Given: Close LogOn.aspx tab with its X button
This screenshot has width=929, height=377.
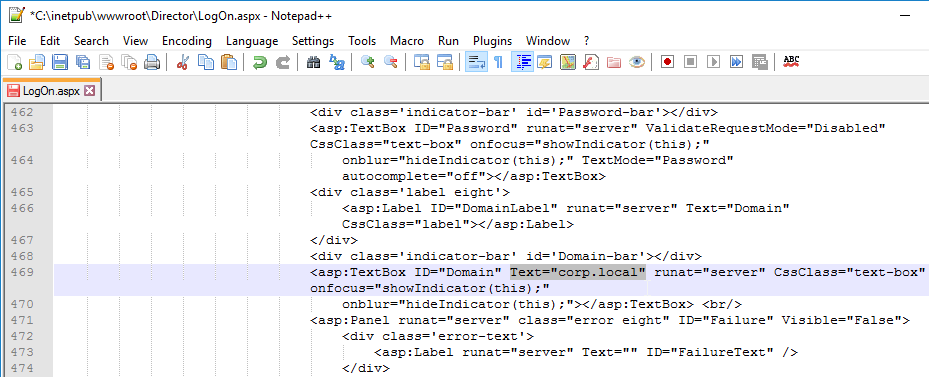Looking at the screenshot, I should tap(89, 90).
